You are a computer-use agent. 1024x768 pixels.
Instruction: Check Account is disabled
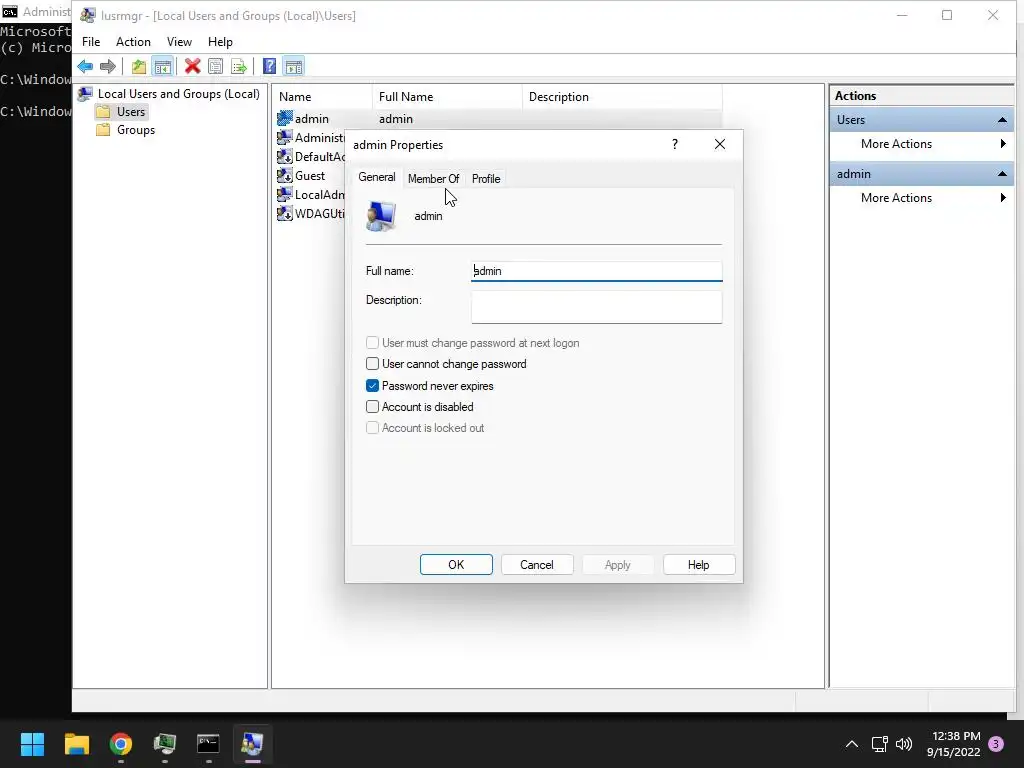(x=372, y=407)
